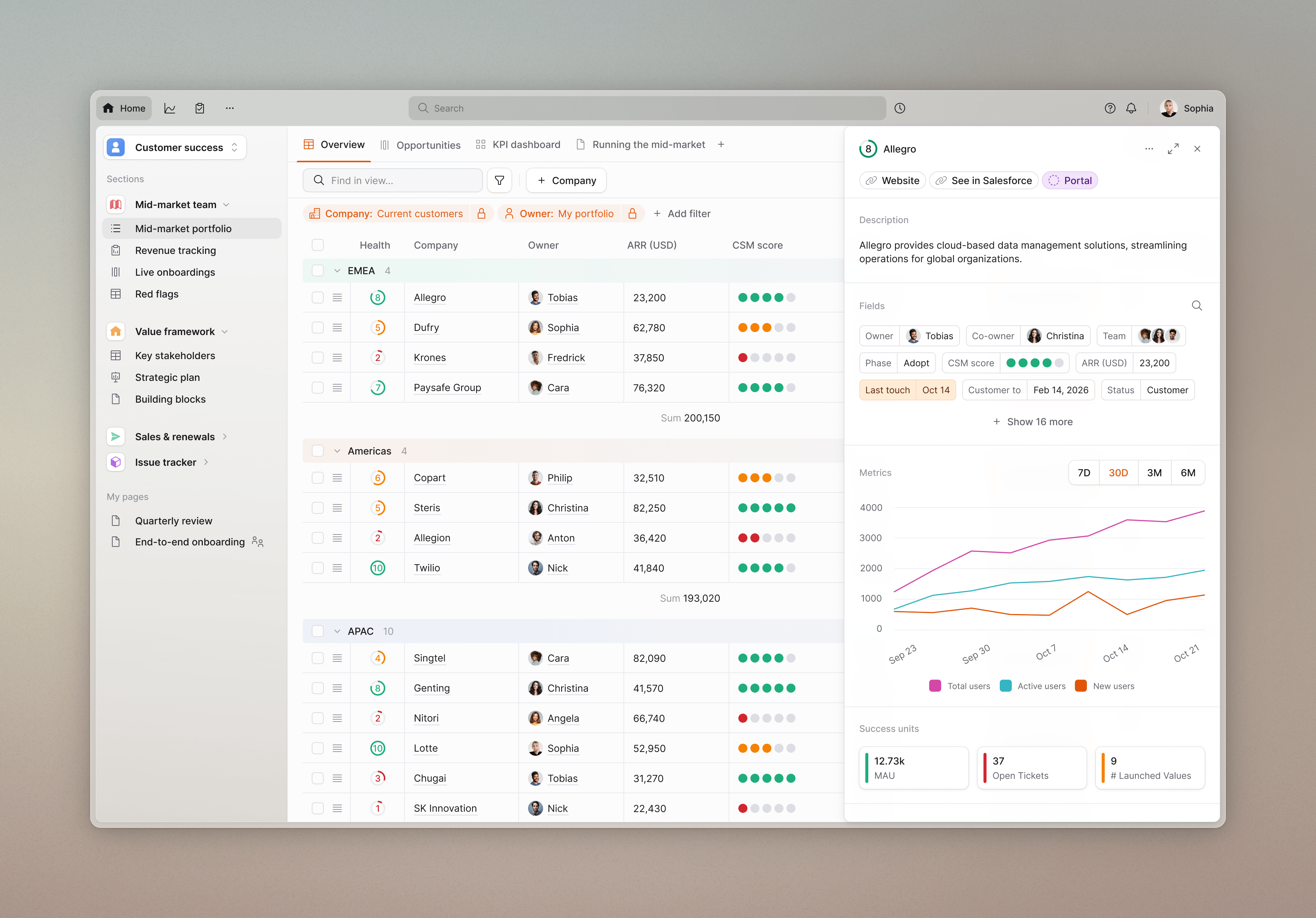Expand the Allegro panel to full screen

tap(1173, 148)
